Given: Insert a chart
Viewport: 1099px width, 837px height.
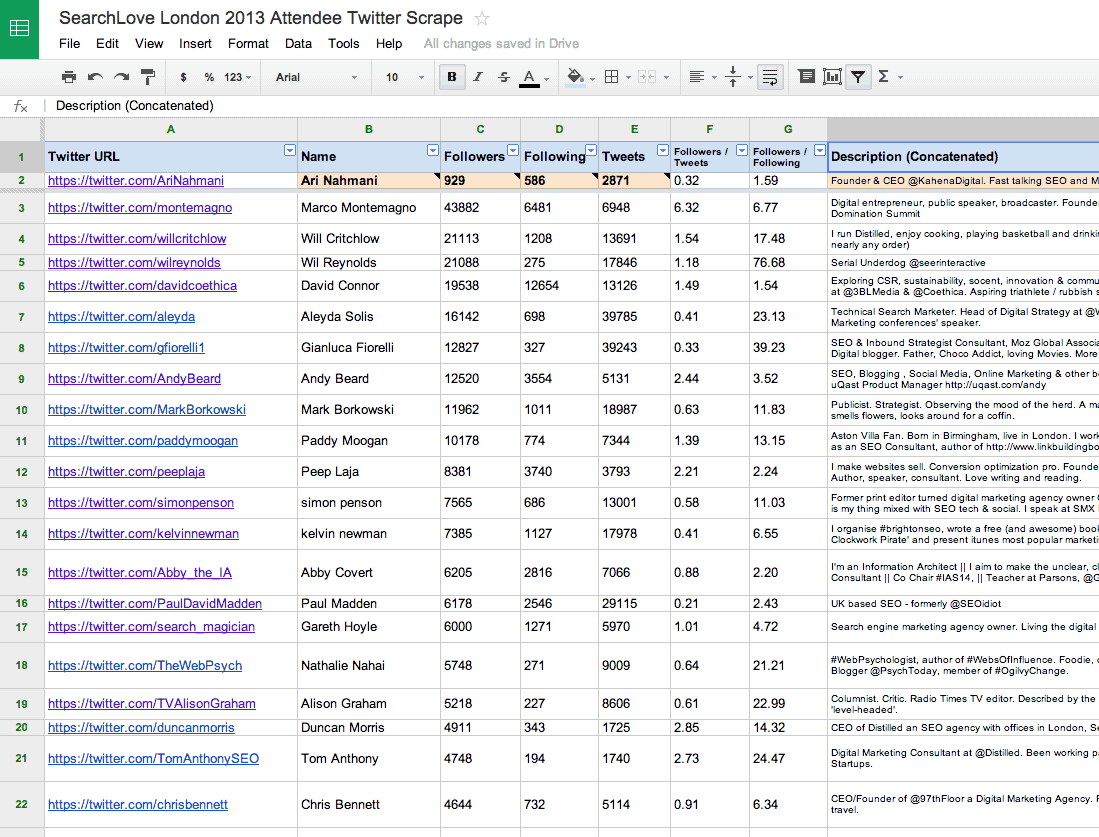Looking at the screenshot, I should click(x=832, y=76).
